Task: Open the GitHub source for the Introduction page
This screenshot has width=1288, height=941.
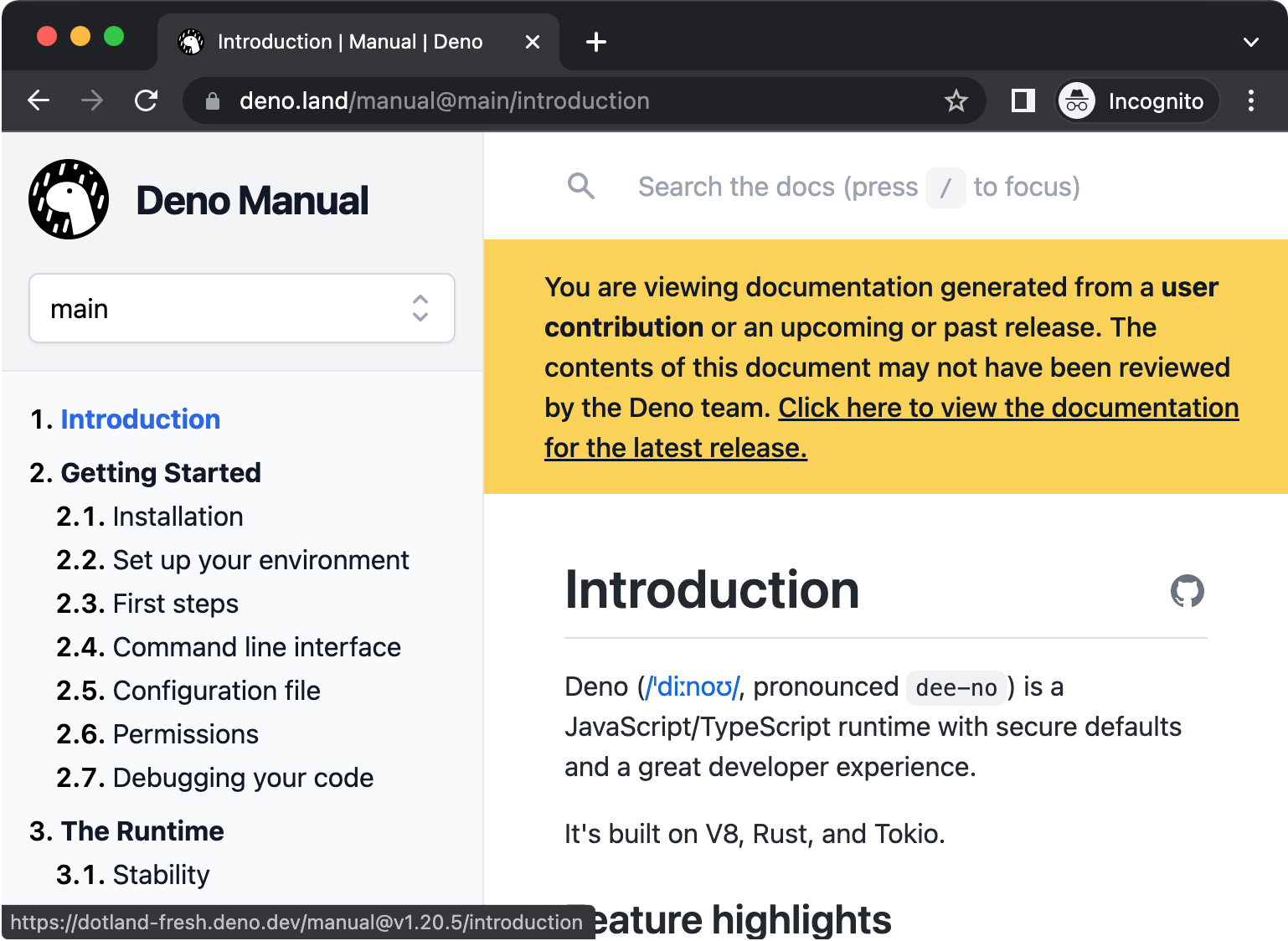Action: click(1187, 591)
